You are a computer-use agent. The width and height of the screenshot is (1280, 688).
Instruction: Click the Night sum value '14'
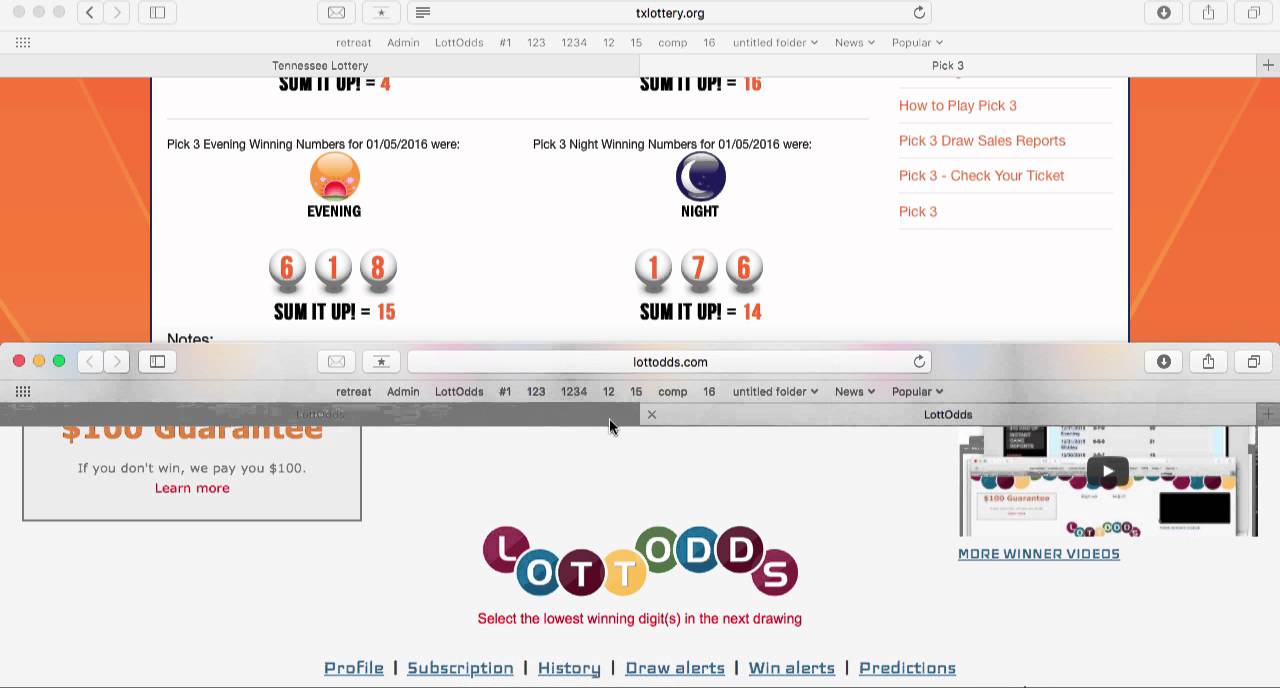click(752, 312)
